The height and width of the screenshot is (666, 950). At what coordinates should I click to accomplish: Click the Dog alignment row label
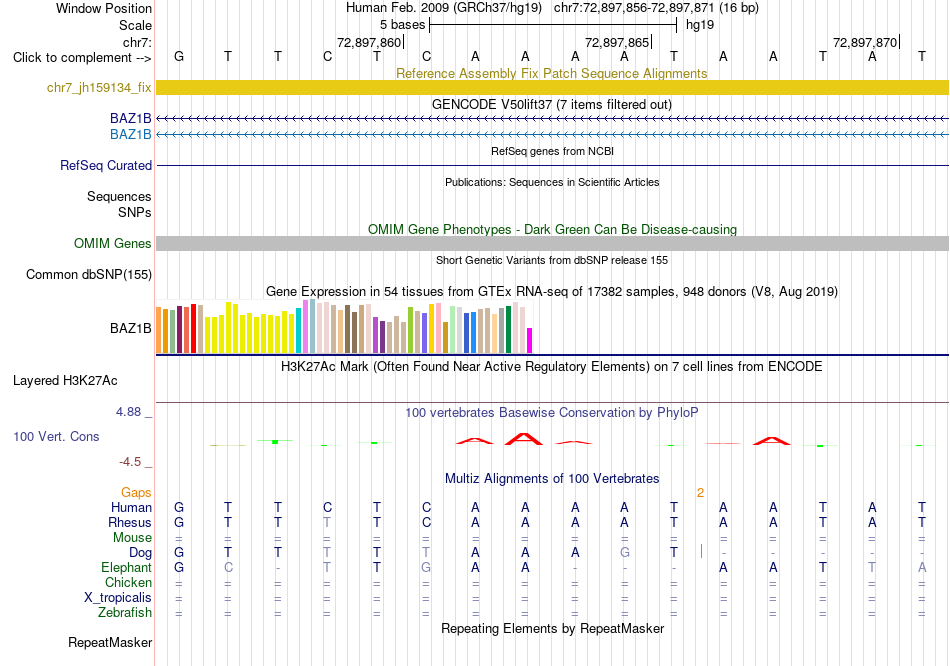pos(140,553)
